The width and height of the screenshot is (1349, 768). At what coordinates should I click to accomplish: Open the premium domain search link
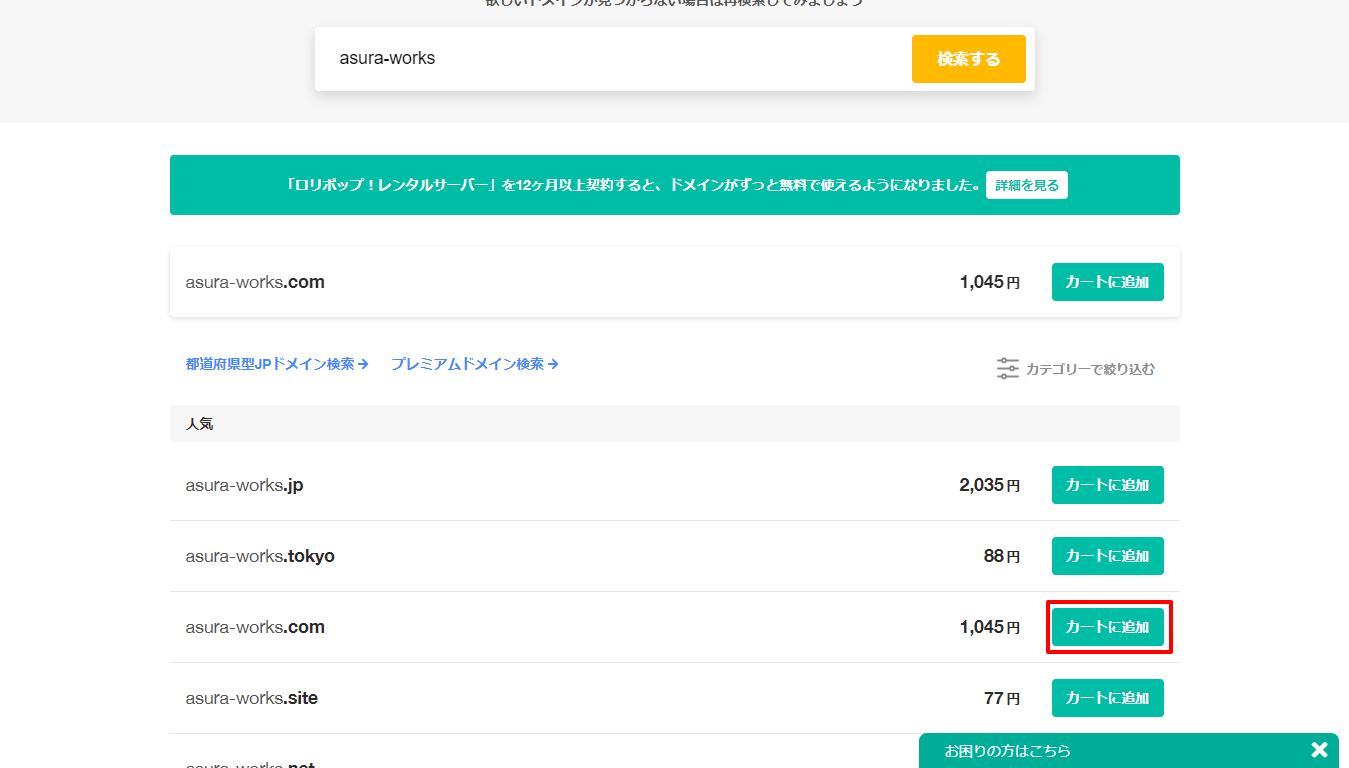point(466,364)
